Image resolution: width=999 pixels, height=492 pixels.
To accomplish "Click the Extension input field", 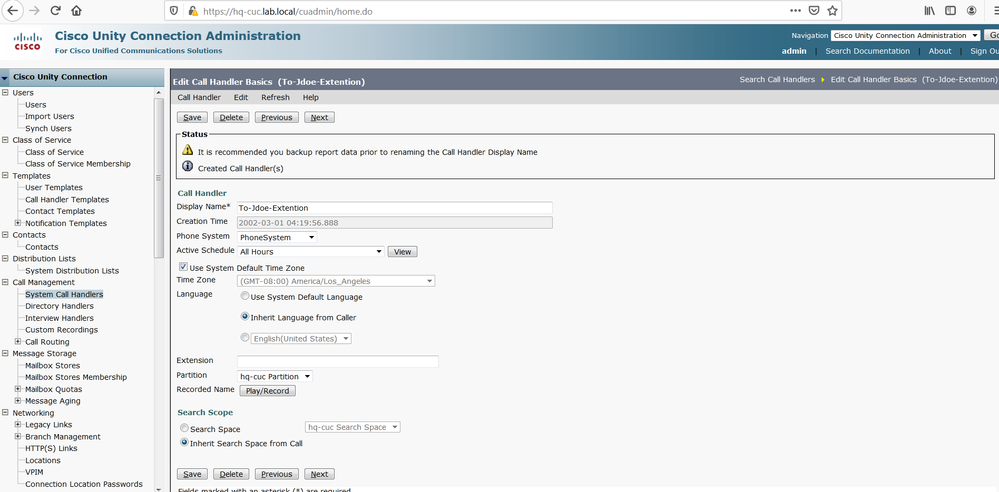I will pyautogui.click(x=338, y=361).
